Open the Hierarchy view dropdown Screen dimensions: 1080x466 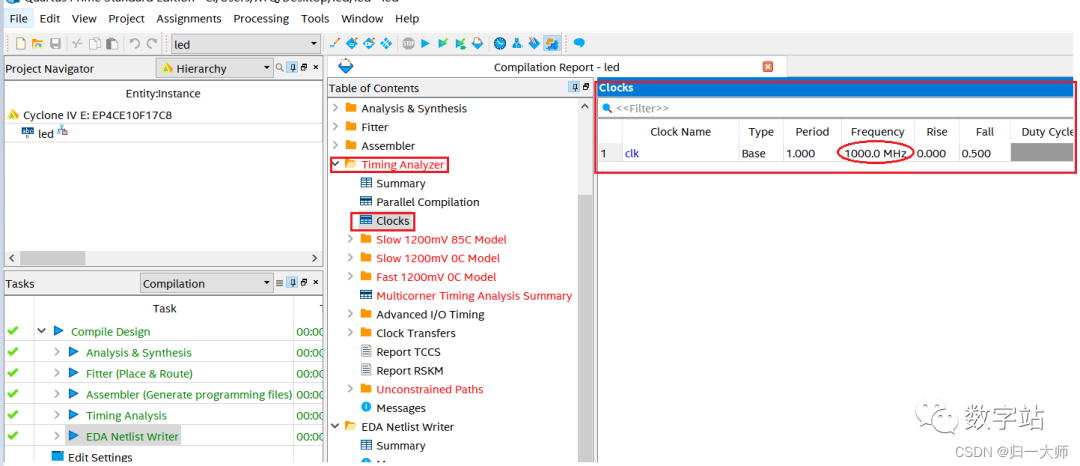[x=215, y=68]
